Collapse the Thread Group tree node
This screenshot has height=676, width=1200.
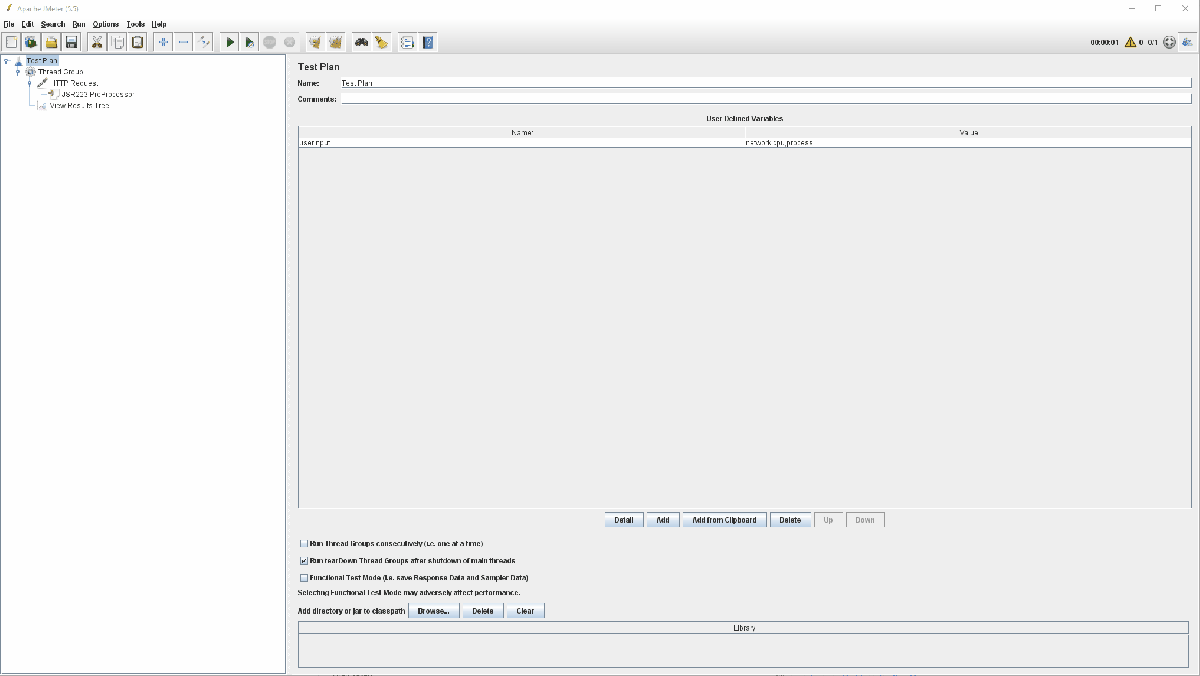point(17,72)
